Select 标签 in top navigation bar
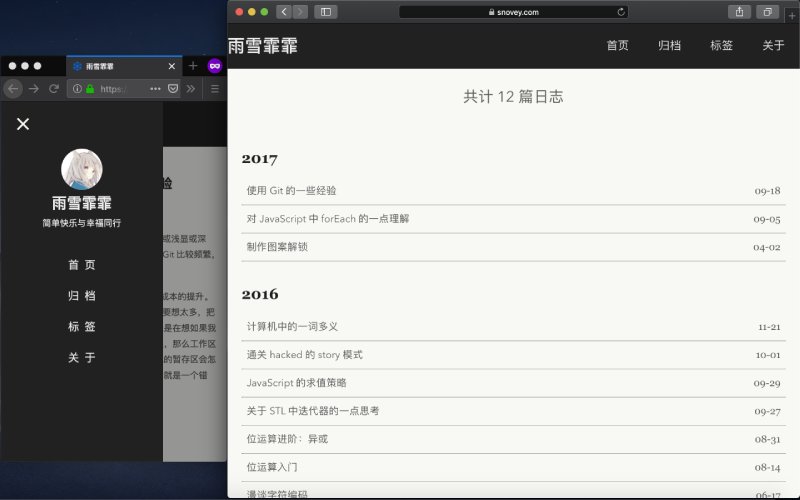Image resolution: width=800 pixels, height=500 pixels. point(721,45)
